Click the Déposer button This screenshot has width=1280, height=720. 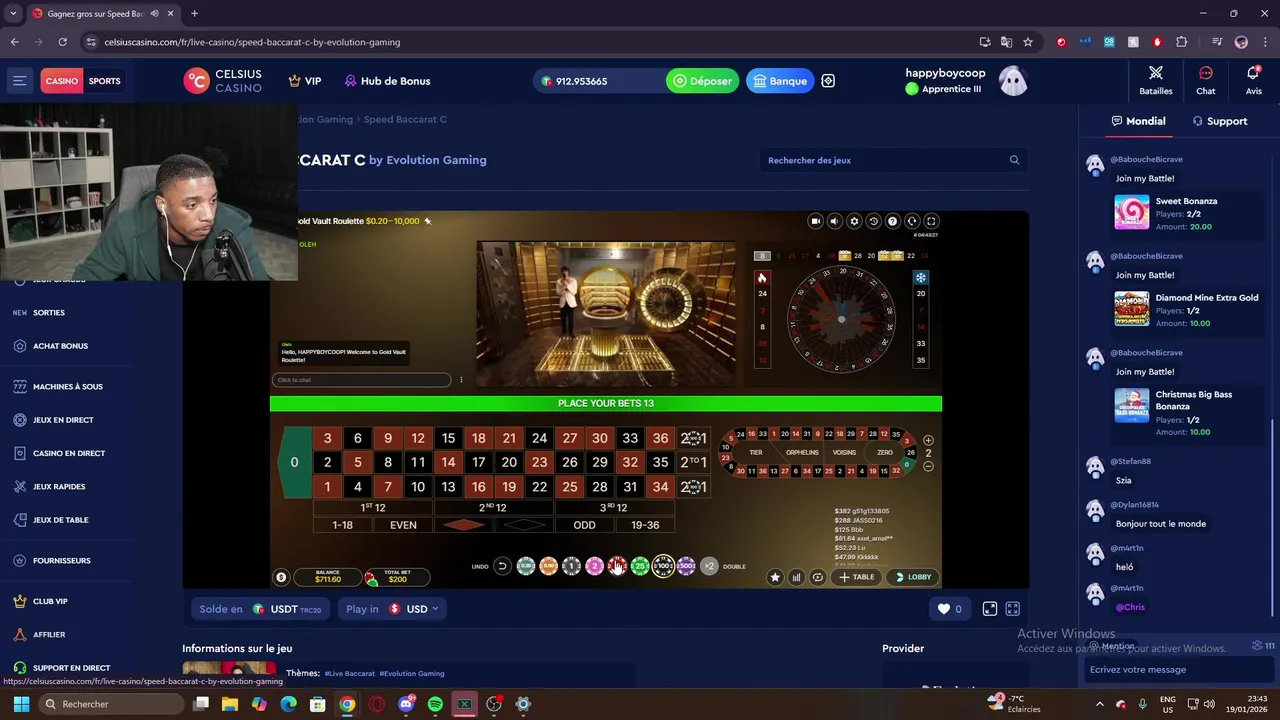tap(703, 81)
